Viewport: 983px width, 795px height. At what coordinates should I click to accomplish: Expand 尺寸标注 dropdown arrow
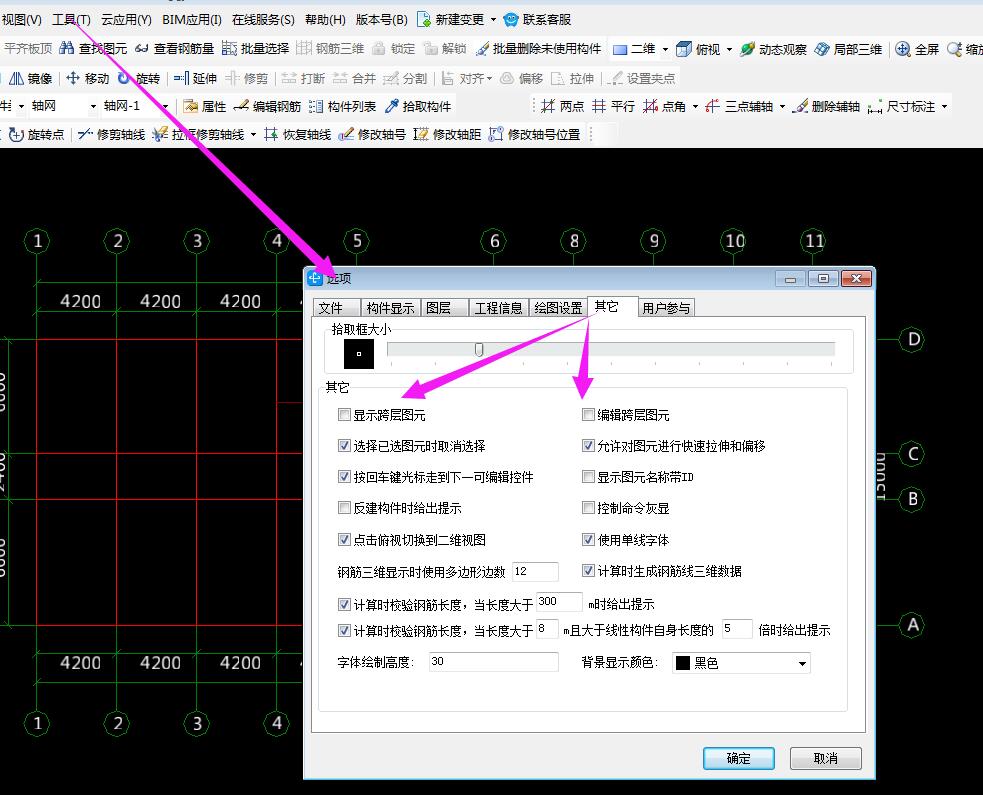(x=944, y=107)
